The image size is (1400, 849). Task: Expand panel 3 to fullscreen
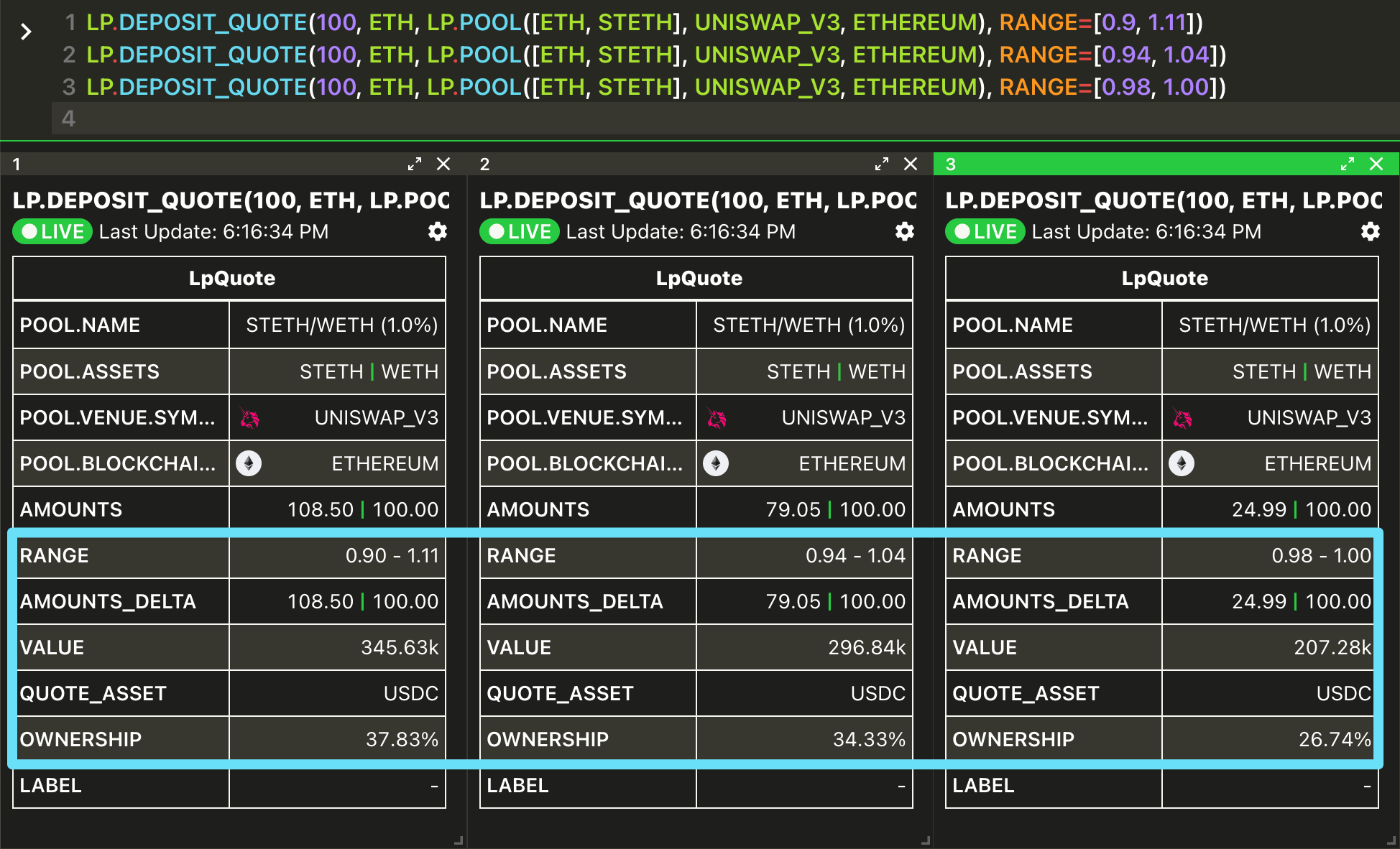pos(1348,164)
